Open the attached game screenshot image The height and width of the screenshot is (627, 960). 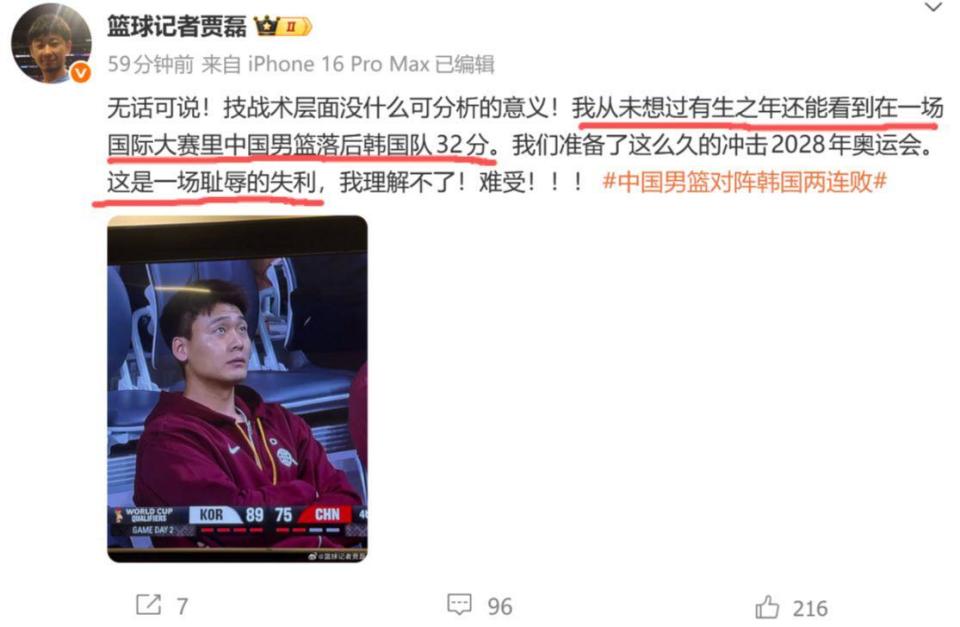click(x=238, y=388)
